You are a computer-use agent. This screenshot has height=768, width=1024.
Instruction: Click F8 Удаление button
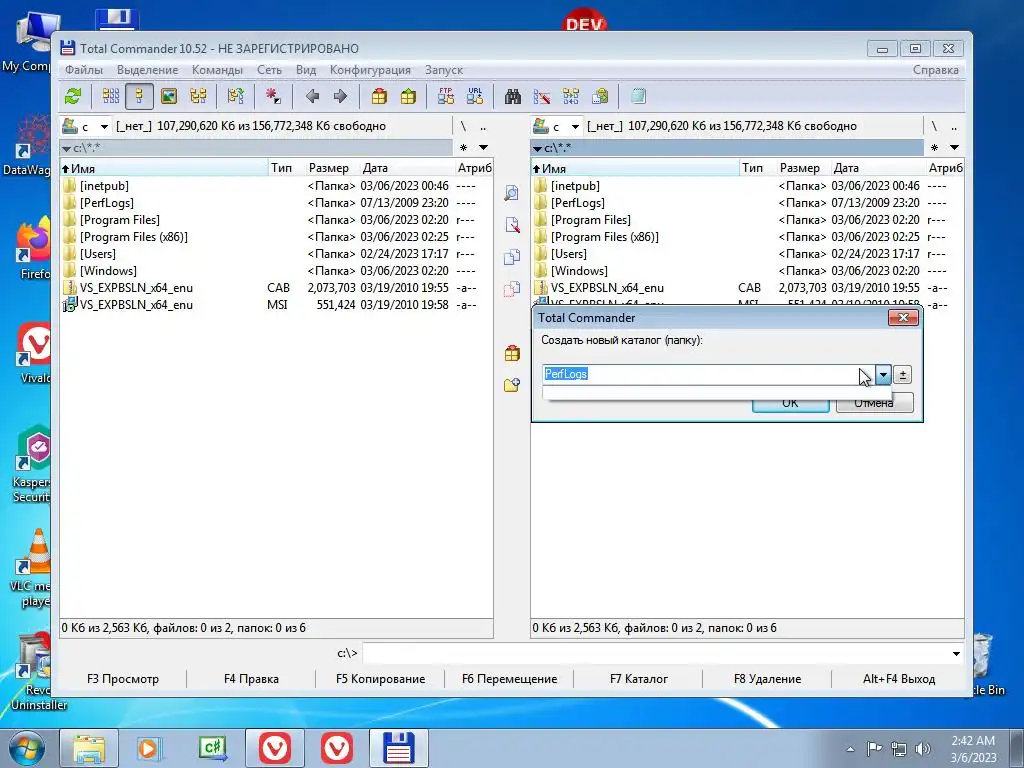[767, 679]
